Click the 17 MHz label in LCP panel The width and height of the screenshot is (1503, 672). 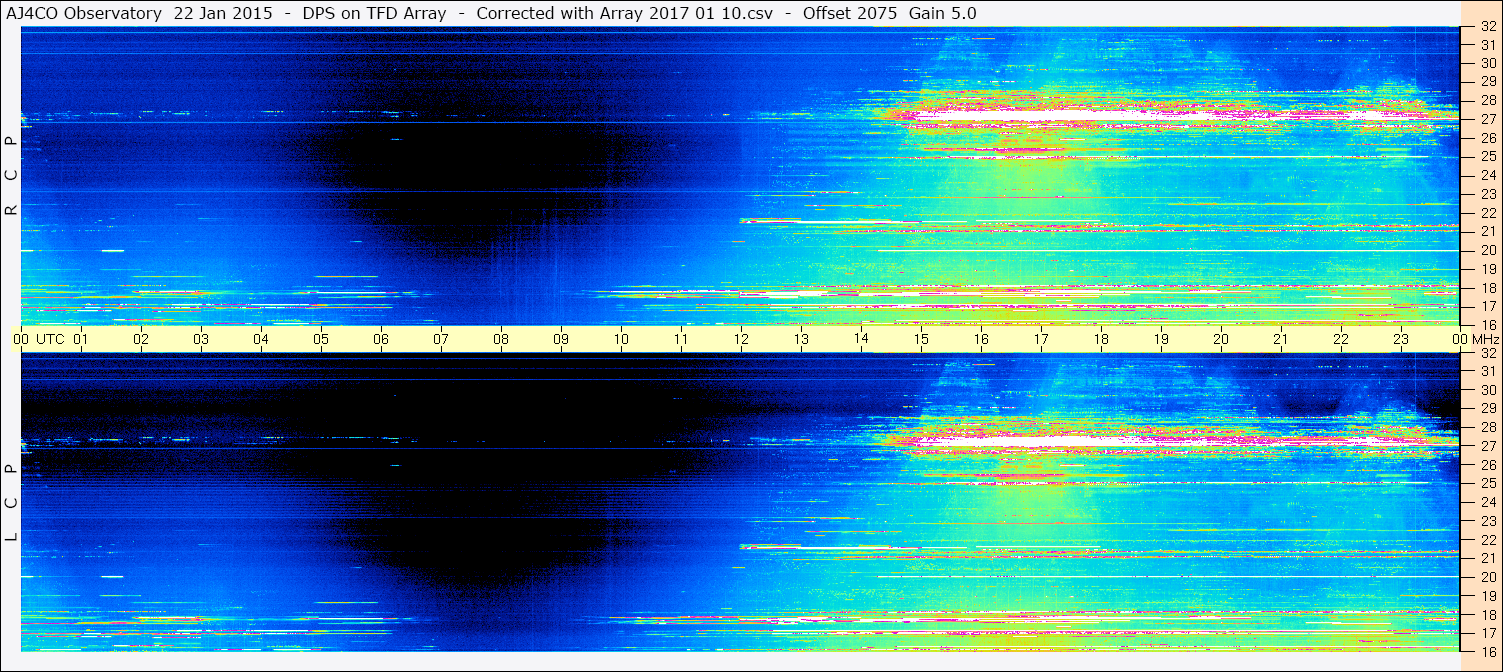click(1488, 633)
